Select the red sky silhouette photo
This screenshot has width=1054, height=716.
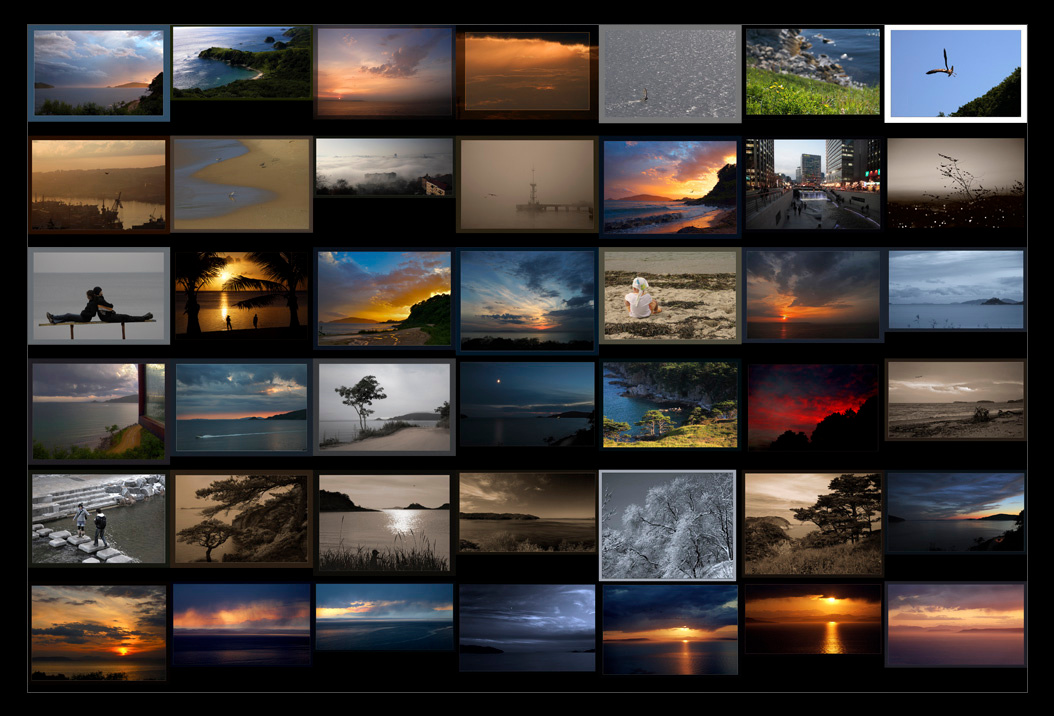tap(813, 407)
